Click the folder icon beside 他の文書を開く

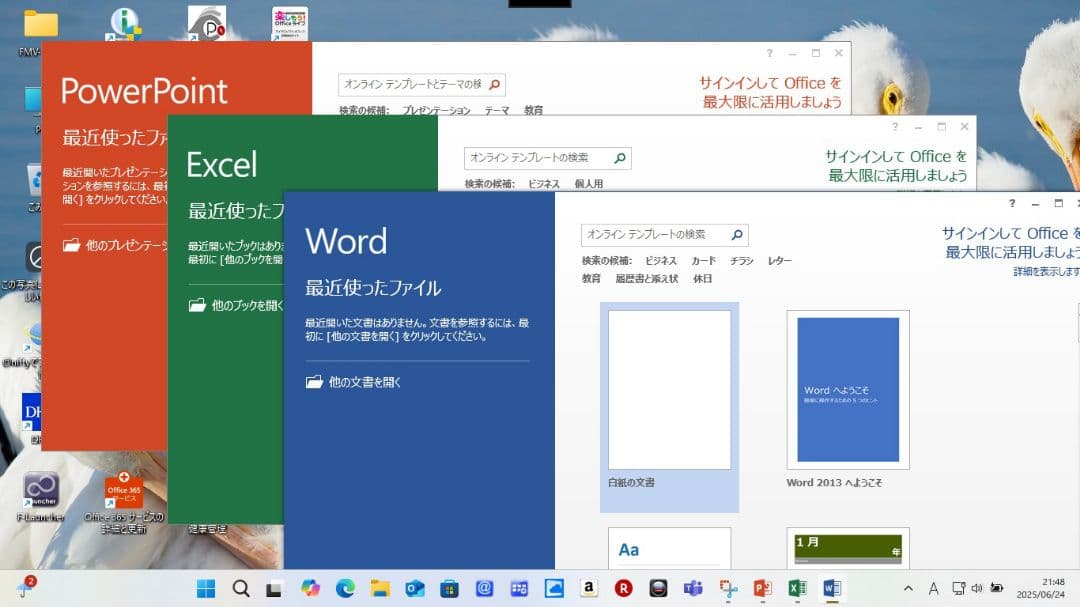(x=313, y=380)
